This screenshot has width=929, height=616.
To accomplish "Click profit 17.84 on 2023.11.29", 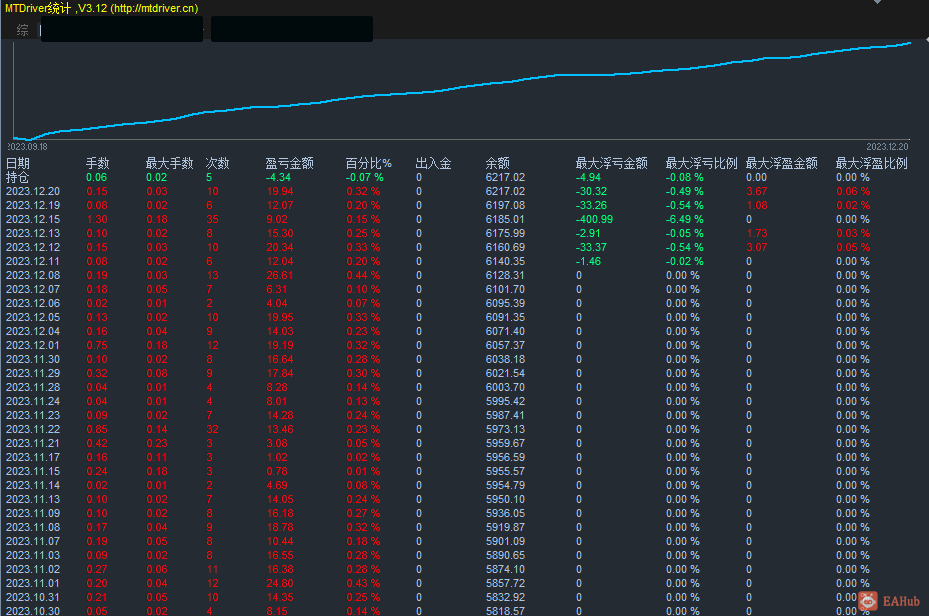I will click(x=280, y=374).
